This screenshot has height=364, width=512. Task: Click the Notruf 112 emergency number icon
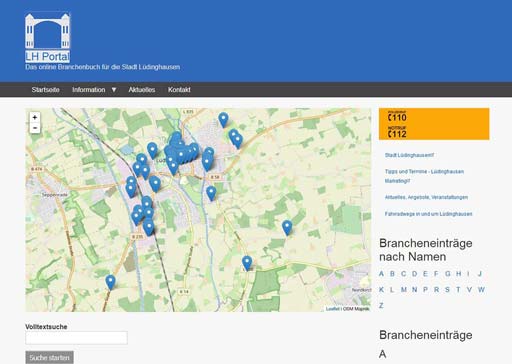pyautogui.click(x=397, y=133)
